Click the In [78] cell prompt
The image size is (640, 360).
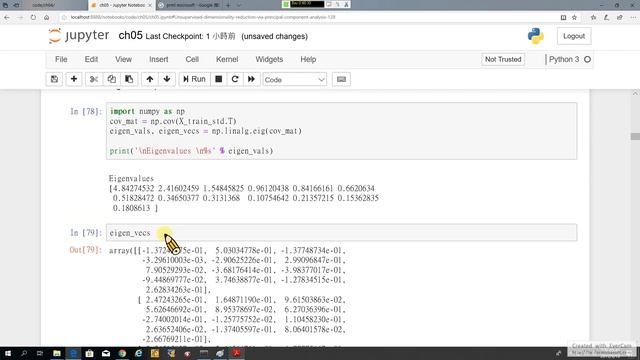[85, 111]
